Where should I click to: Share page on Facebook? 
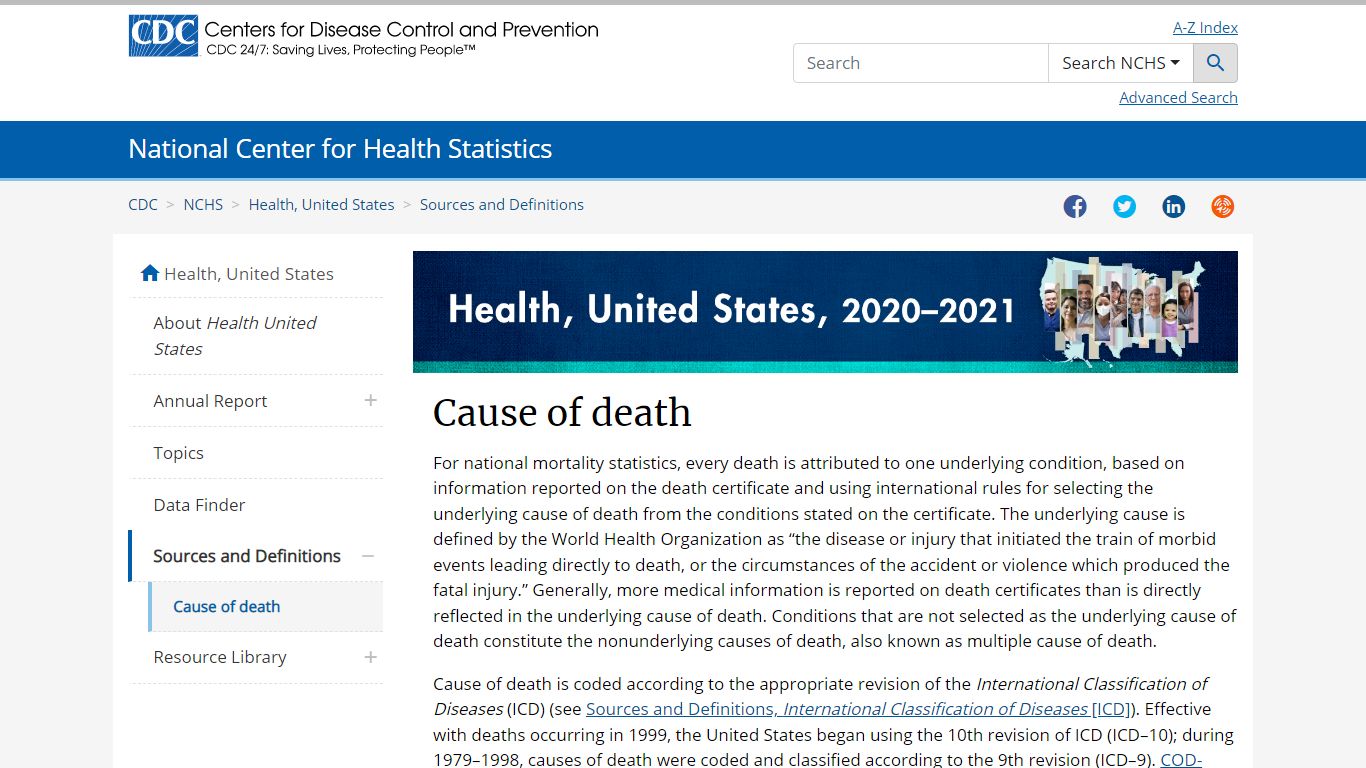tap(1075, 206)
